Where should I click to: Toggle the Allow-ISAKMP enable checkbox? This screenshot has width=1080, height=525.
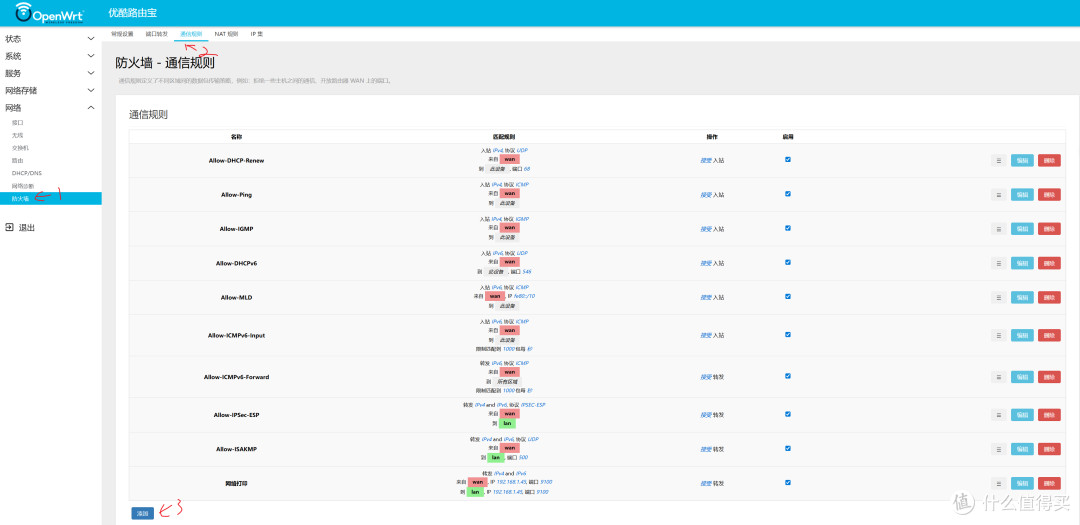pyautogui.click(x=788, y=448)
